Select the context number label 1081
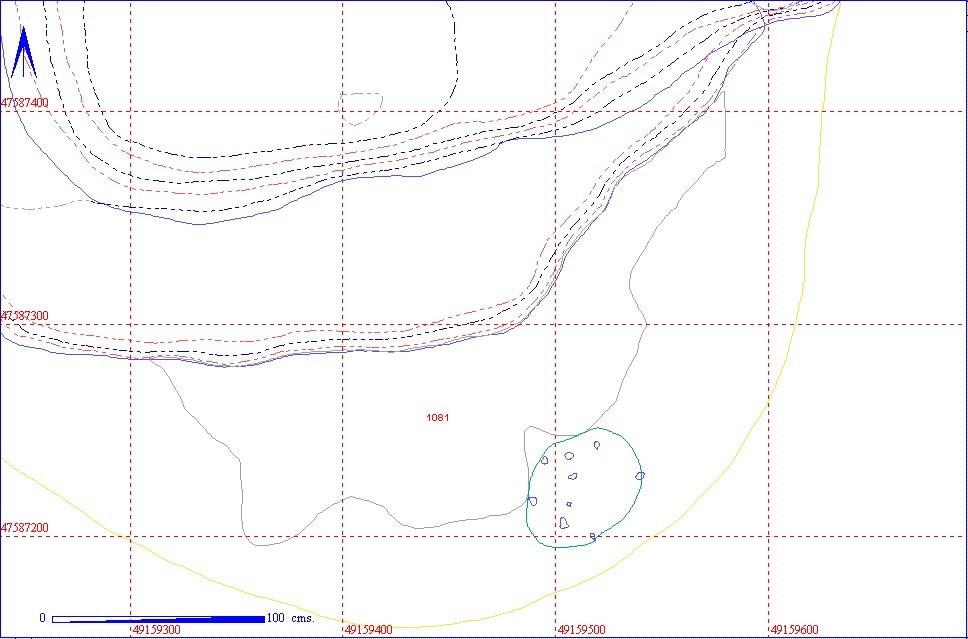The width and height of the screenshot is (968, 639). tap(438, 418)
